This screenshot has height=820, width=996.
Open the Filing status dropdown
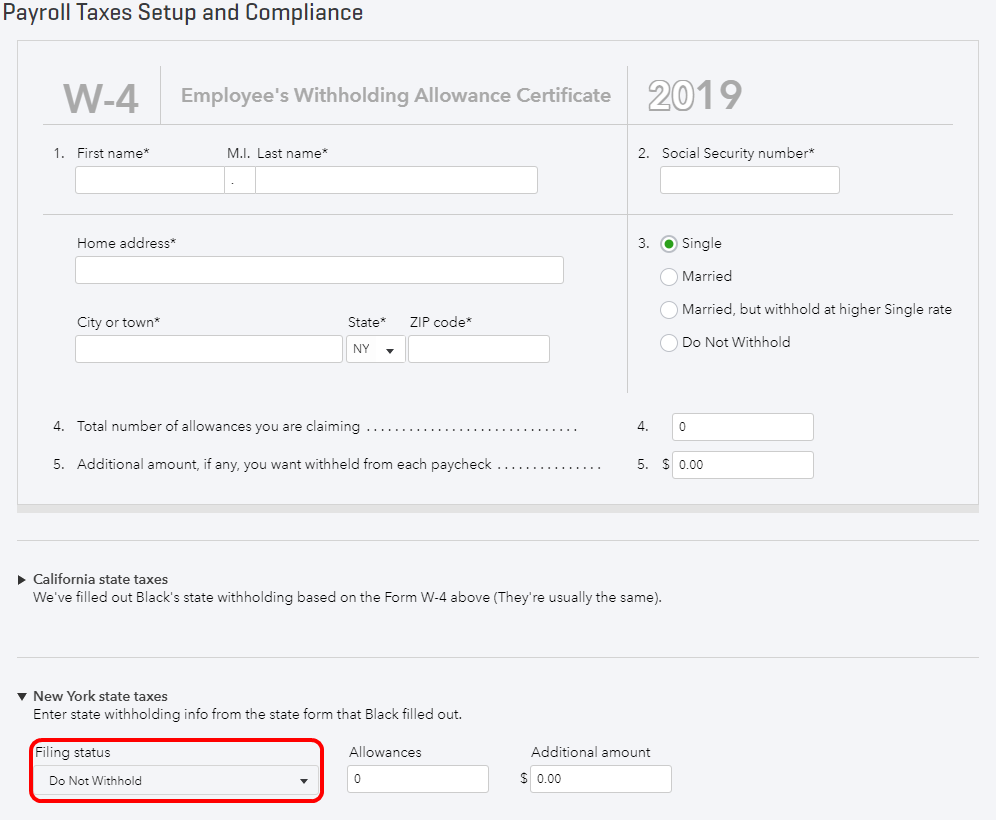pos(177,781)
